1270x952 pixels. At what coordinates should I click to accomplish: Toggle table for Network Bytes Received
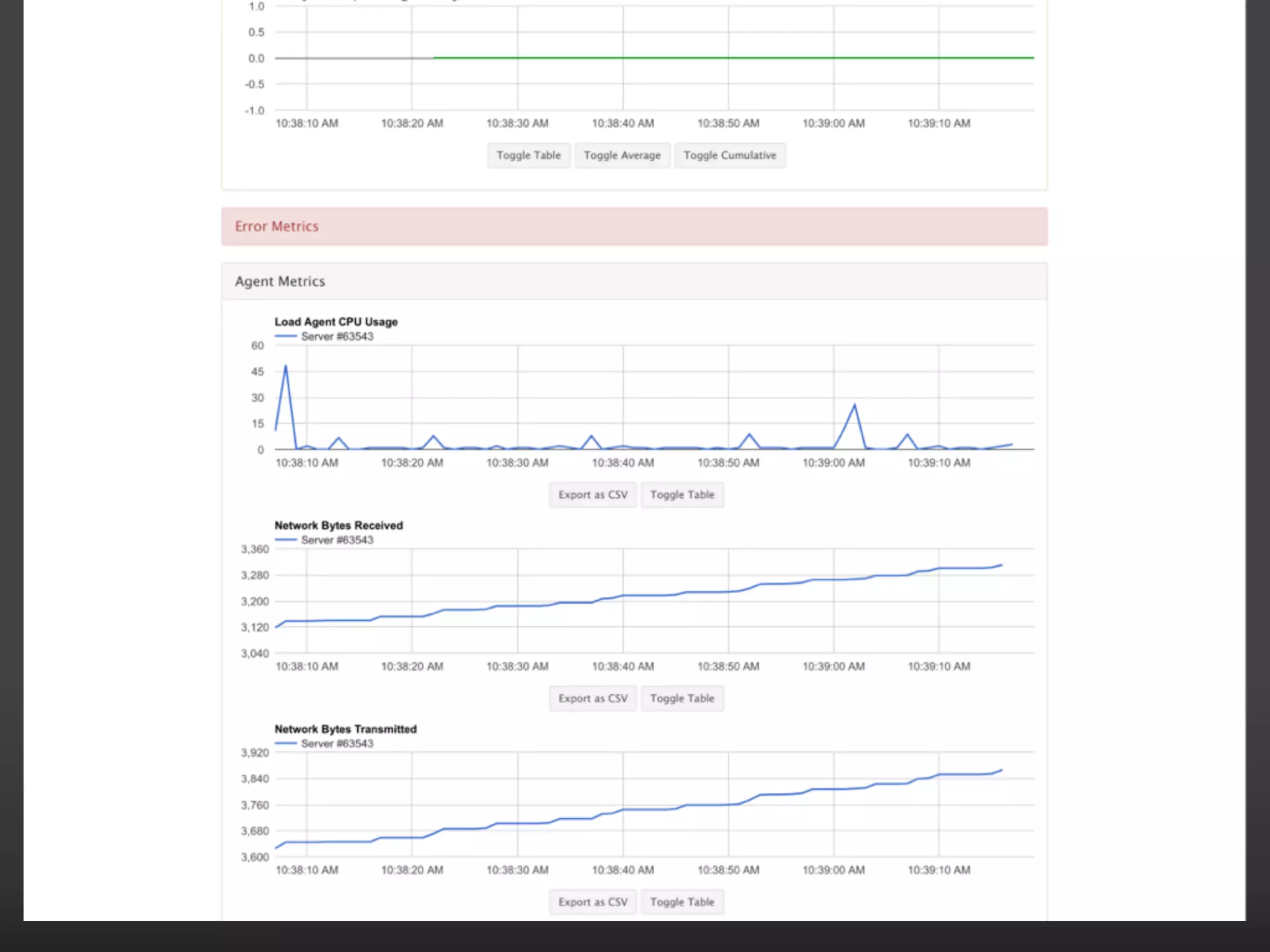tap(682, 699)
